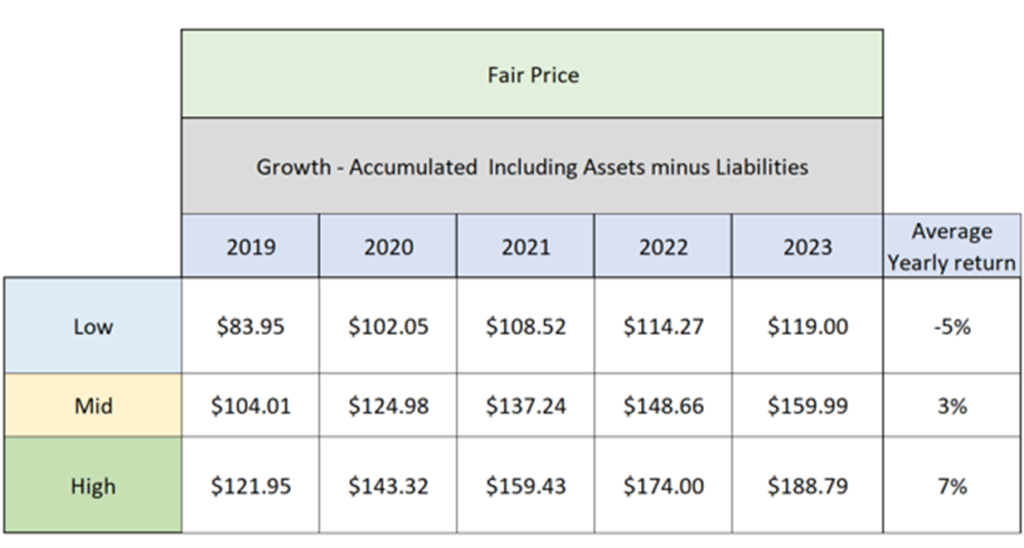Screen dimensions: 1024x548
Task: Select the High 2021 value $159.43
Action: pos(525,487)
